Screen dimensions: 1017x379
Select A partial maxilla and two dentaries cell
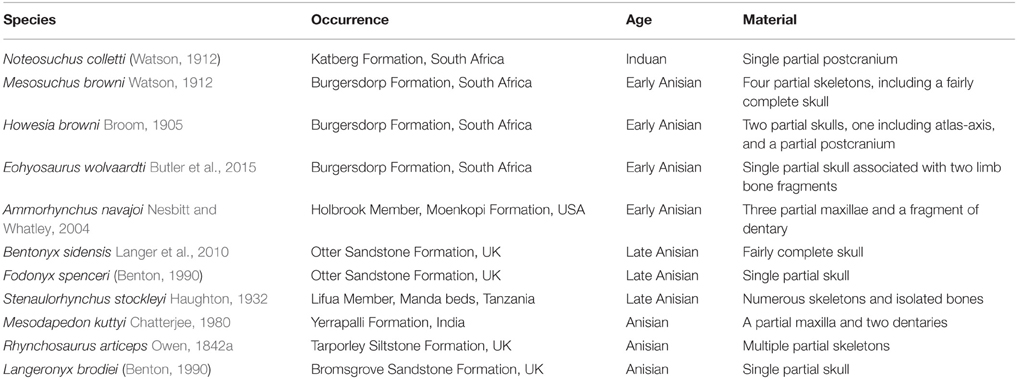click(x=844, y=323)
